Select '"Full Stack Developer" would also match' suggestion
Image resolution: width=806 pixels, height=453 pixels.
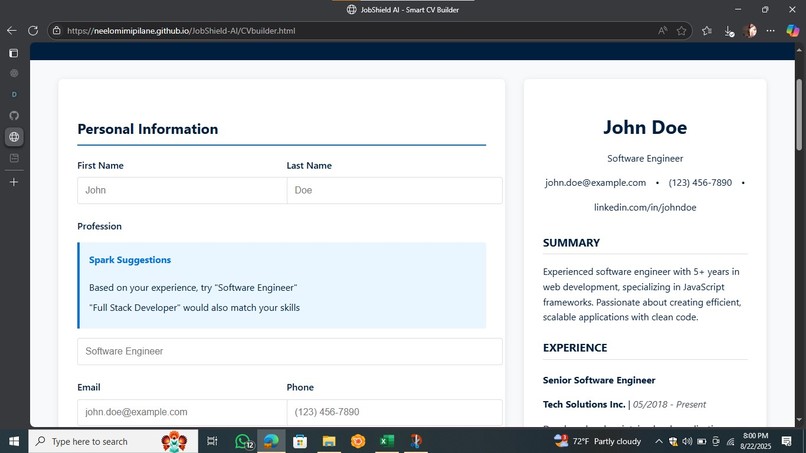pyautogui.click(x=194, y=307)
